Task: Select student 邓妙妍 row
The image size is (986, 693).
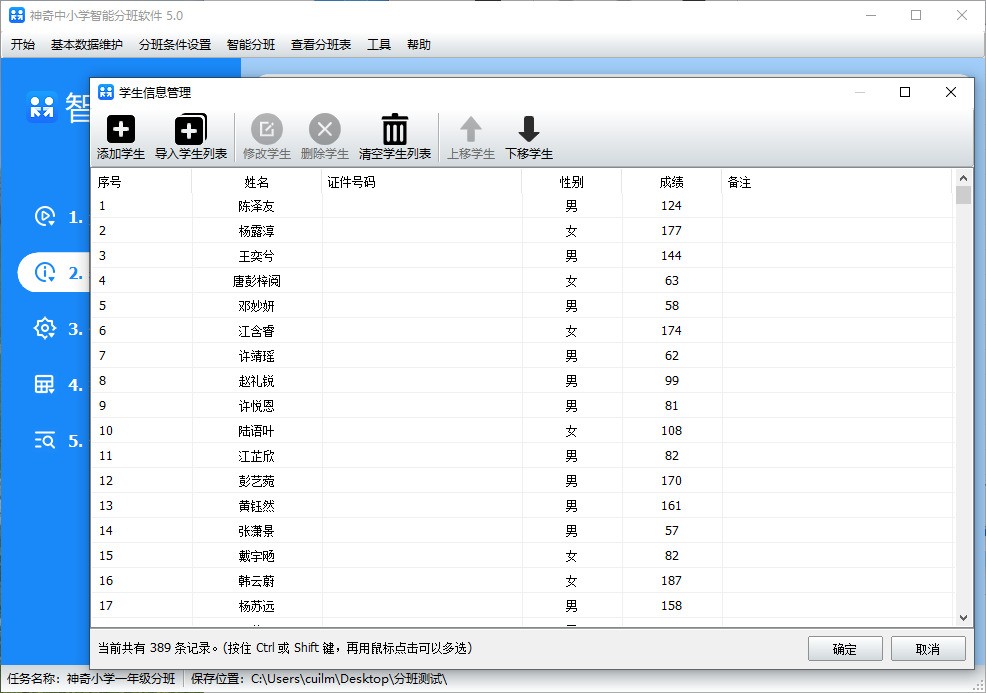Action: [x=523, y=306]
